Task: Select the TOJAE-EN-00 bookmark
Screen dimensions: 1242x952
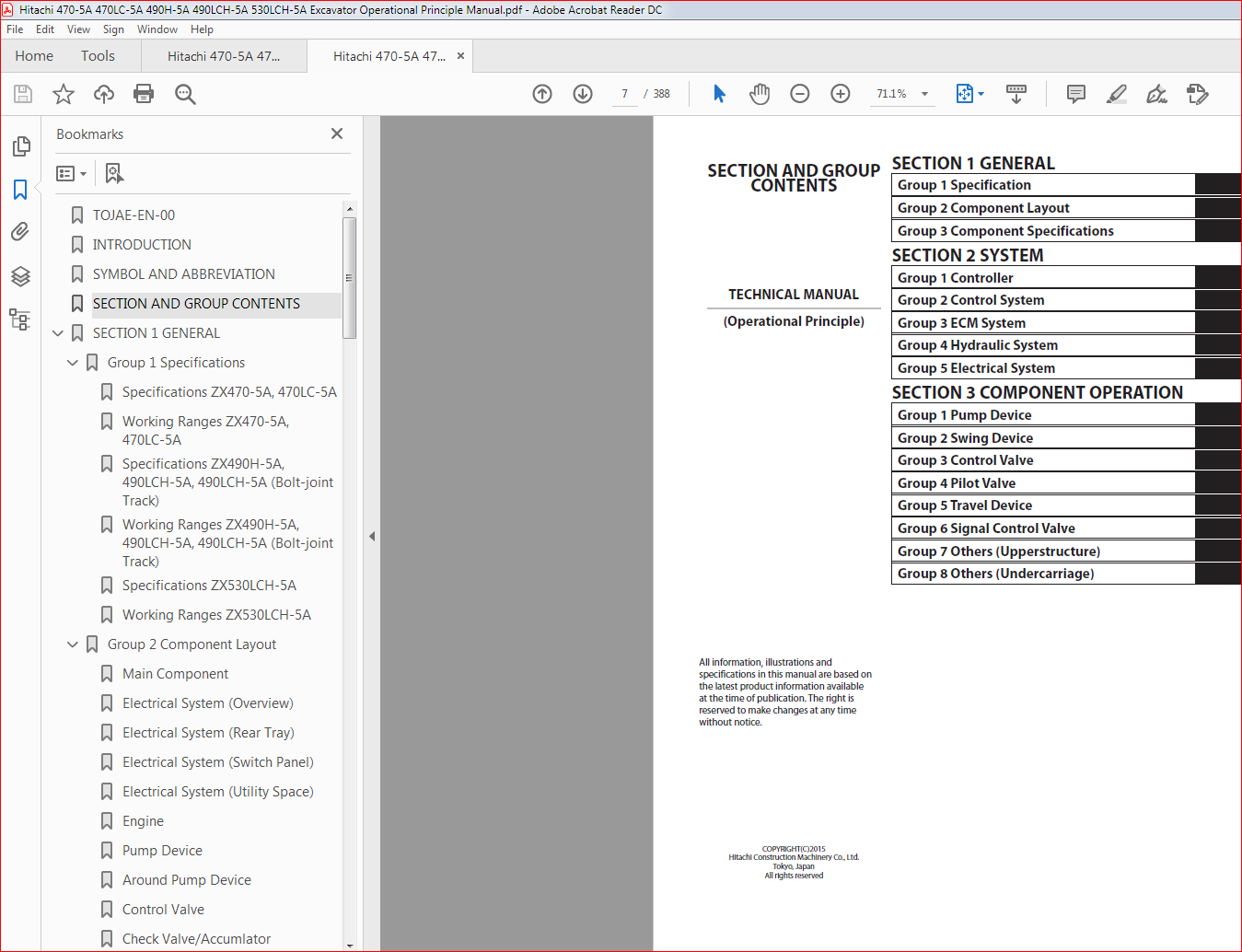Action: (133, 215)
